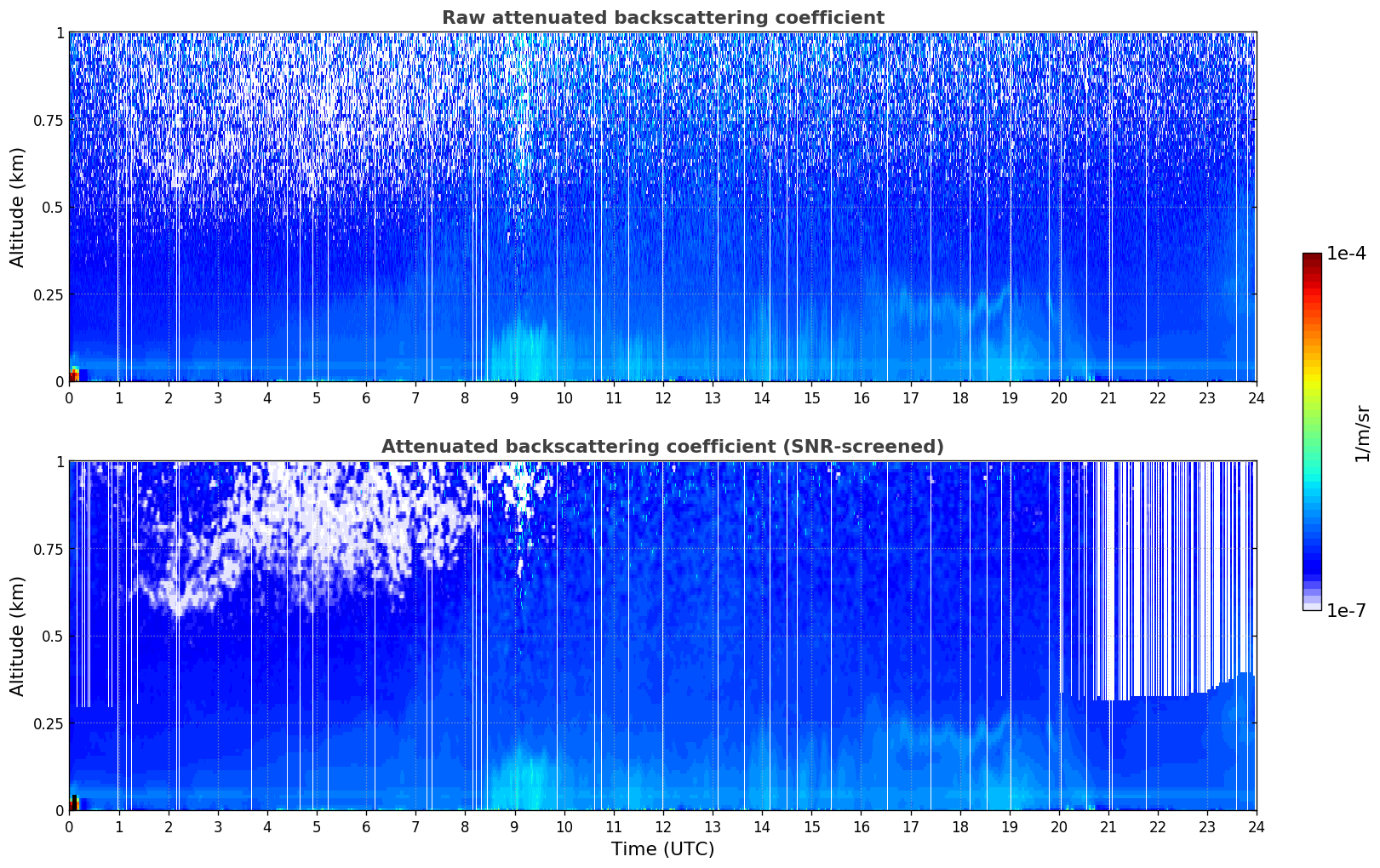The image size is (1380, 868).
Task: Click hour 9 tick label under the top plot
Action: pos(514,397)
